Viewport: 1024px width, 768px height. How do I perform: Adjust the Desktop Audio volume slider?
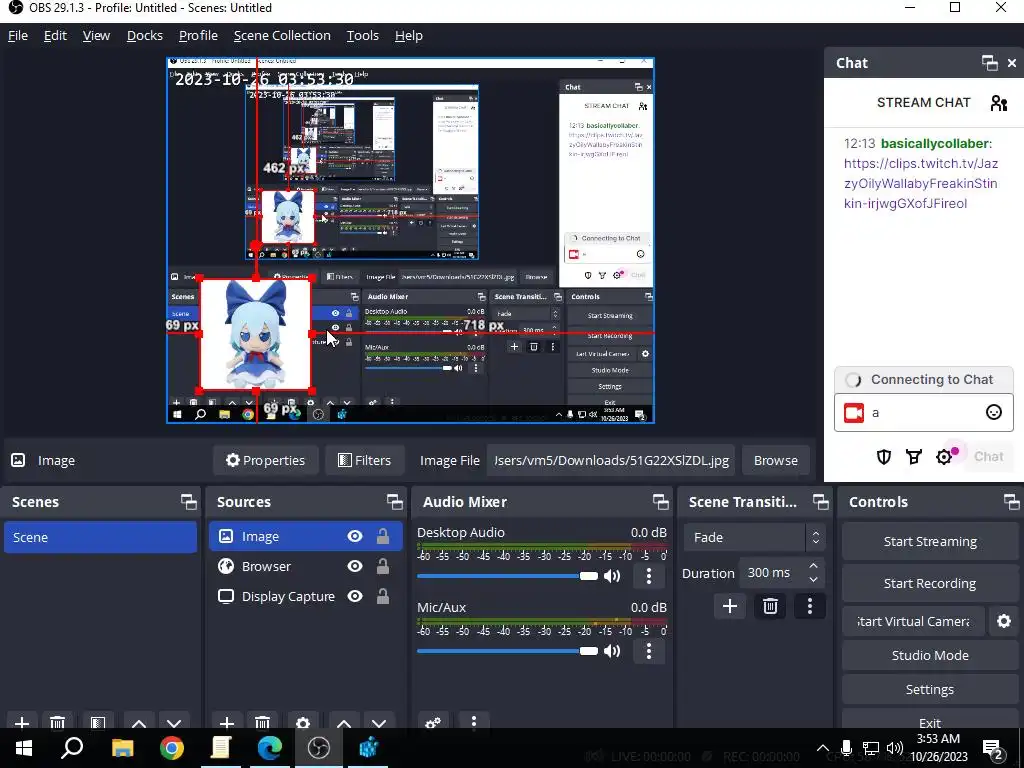[x=507, y=576]
